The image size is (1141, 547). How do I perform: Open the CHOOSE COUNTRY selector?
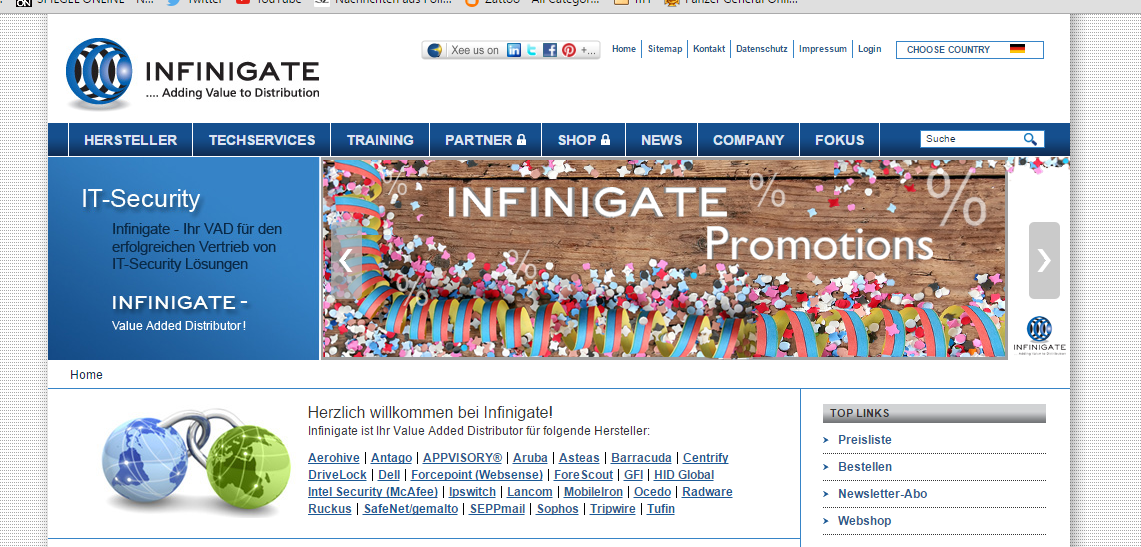click(969, 49)
